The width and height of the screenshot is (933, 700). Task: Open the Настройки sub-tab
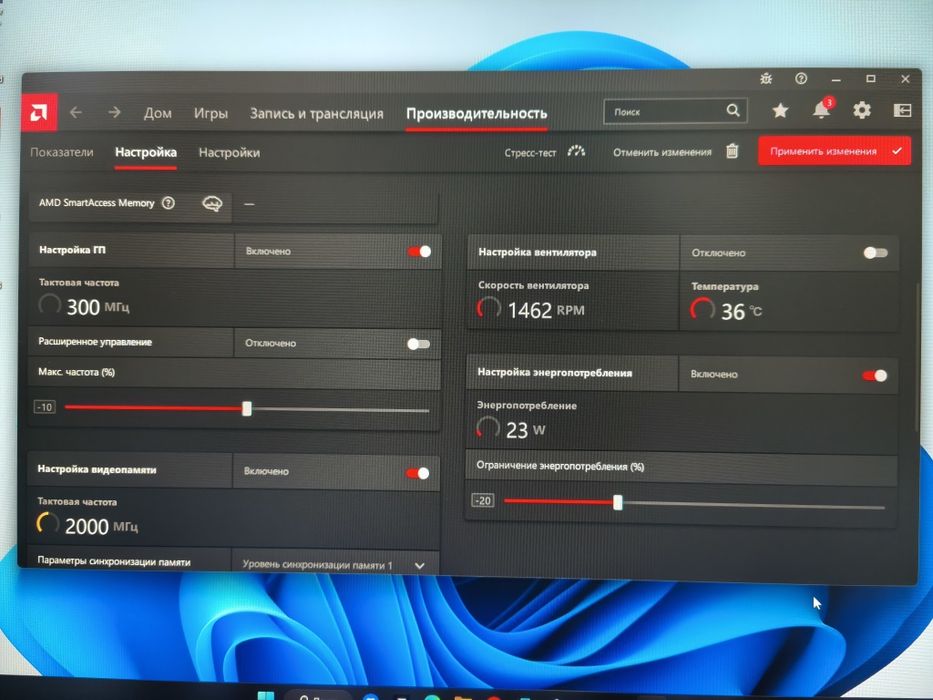229,153
